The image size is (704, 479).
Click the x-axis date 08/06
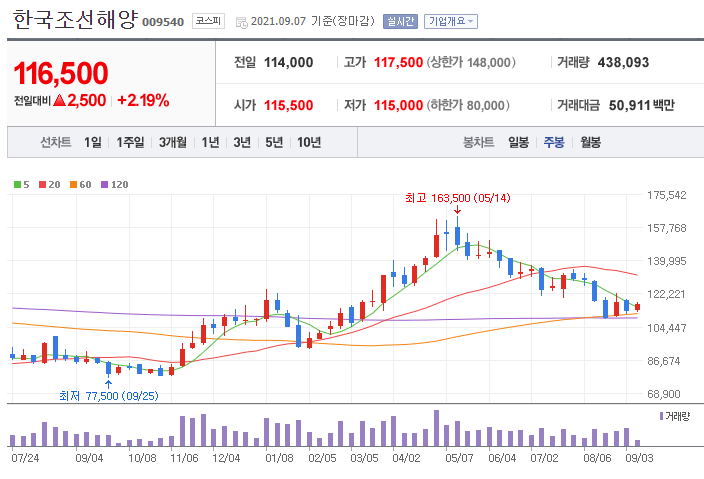(x=598, y=458)
